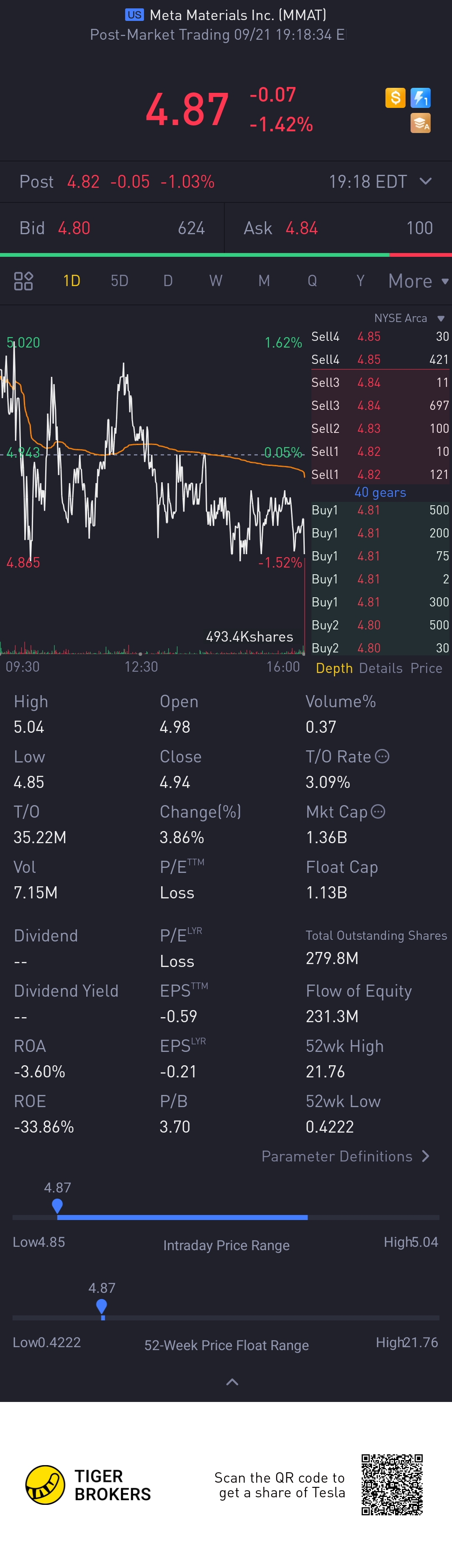
Task: Collapse the details panel with up chevron
Action: coord(232,1382)
